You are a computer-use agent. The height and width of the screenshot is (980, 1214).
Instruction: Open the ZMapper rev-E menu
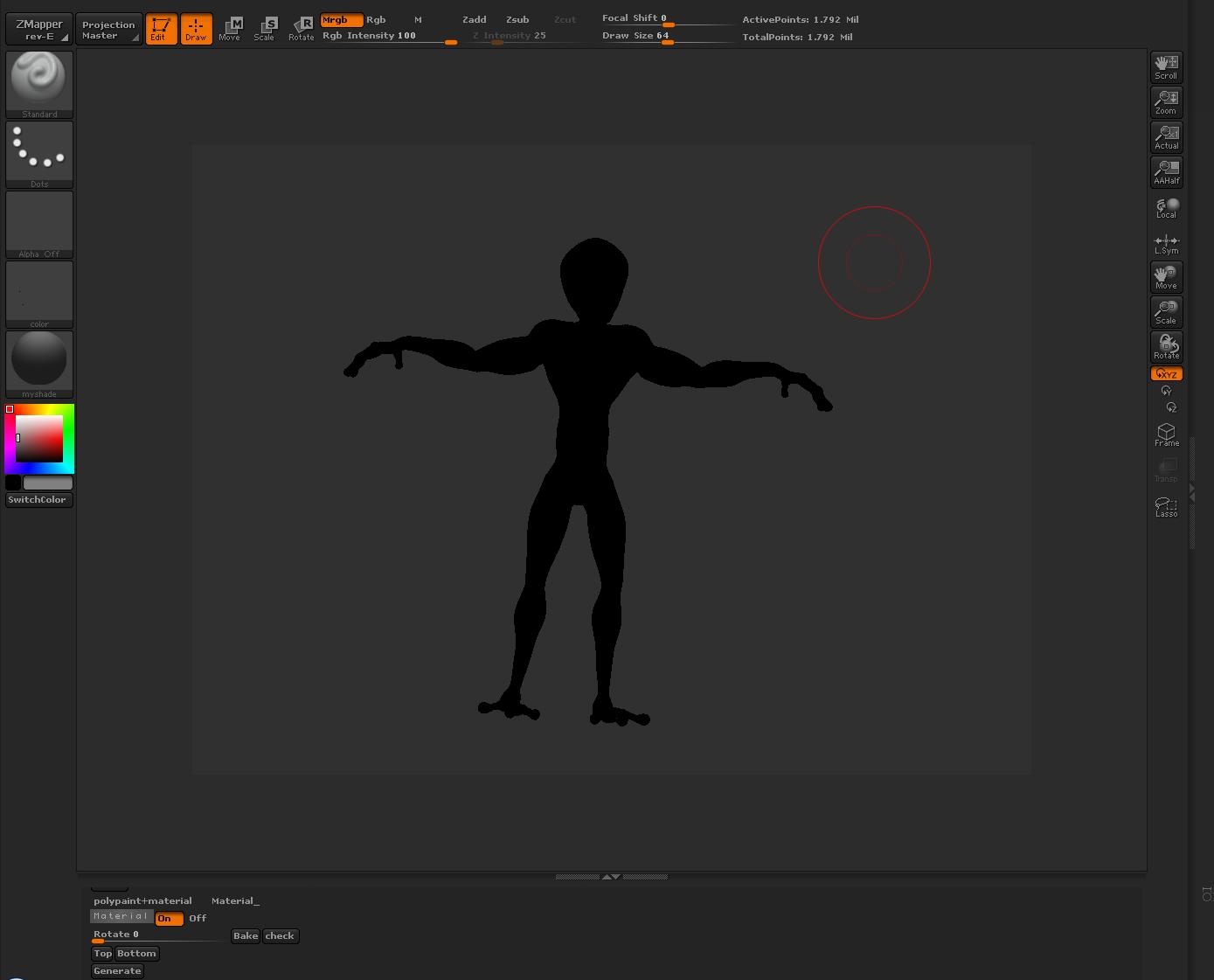38,28
